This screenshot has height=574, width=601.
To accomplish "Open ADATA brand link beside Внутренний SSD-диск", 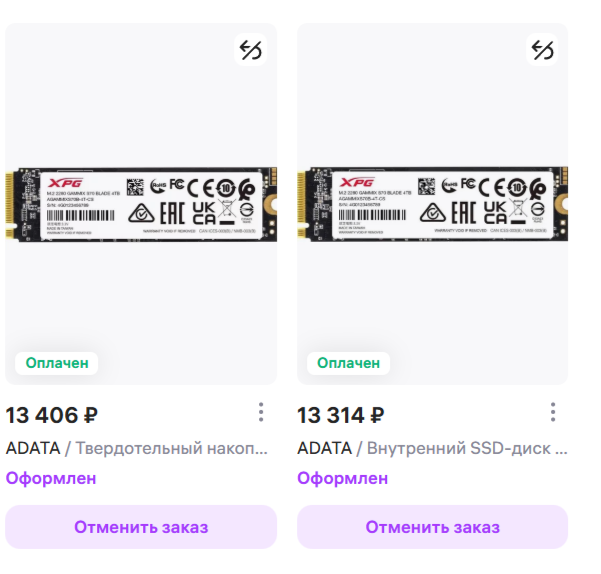I will point(324,448).
